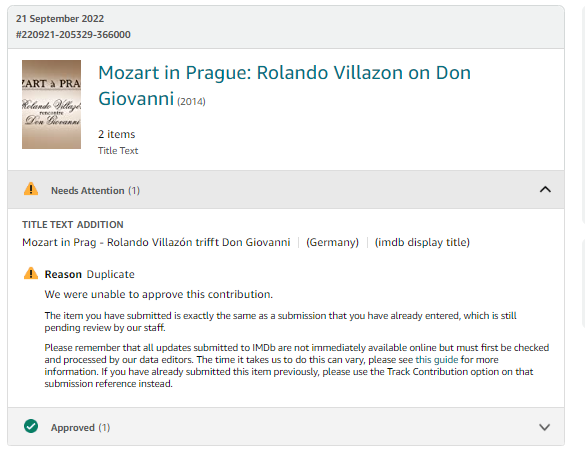The height and width of the screenshot is (465, 585).
Task: Click the (2014) year next to title
Action: pos(191,102)
